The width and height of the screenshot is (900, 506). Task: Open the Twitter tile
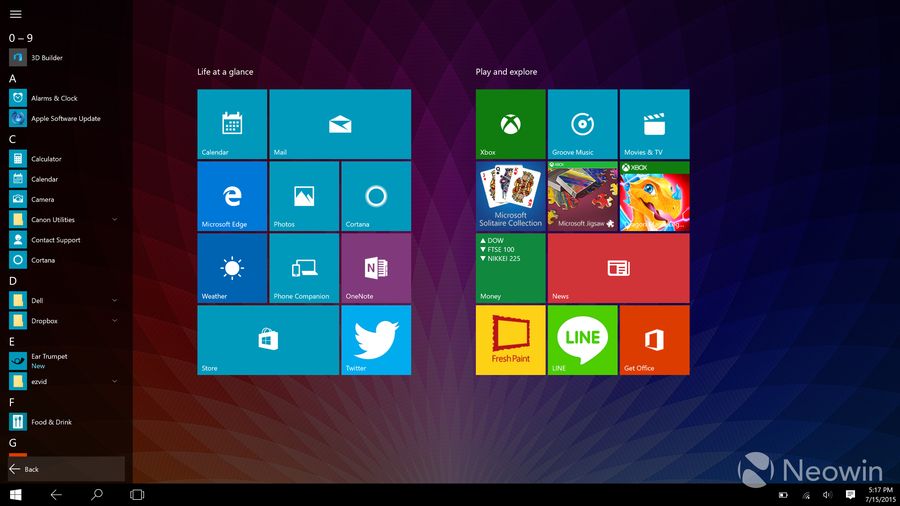pos(376,340)
